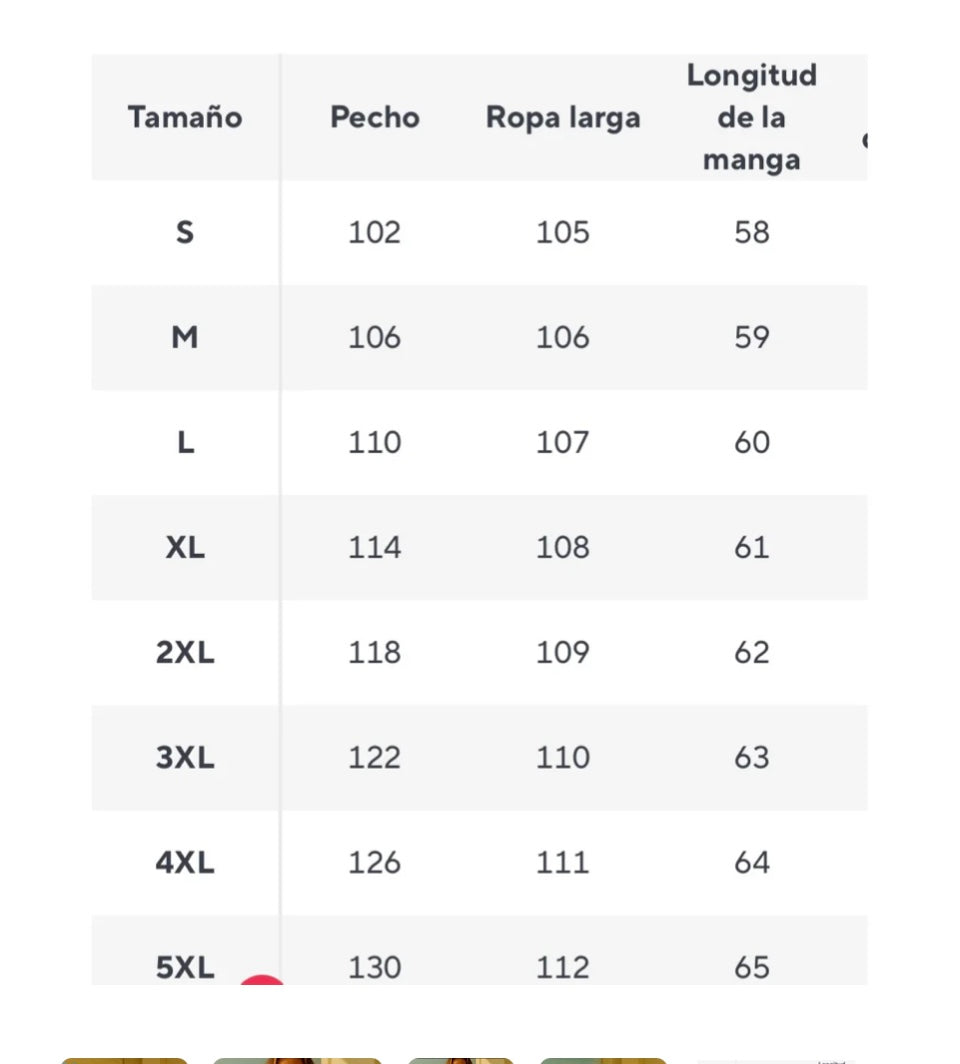Viewport: 960px width, 1064px height.
Task: Tap the red circular floating button
Action: pyautogui.click(x=262, y=981)
